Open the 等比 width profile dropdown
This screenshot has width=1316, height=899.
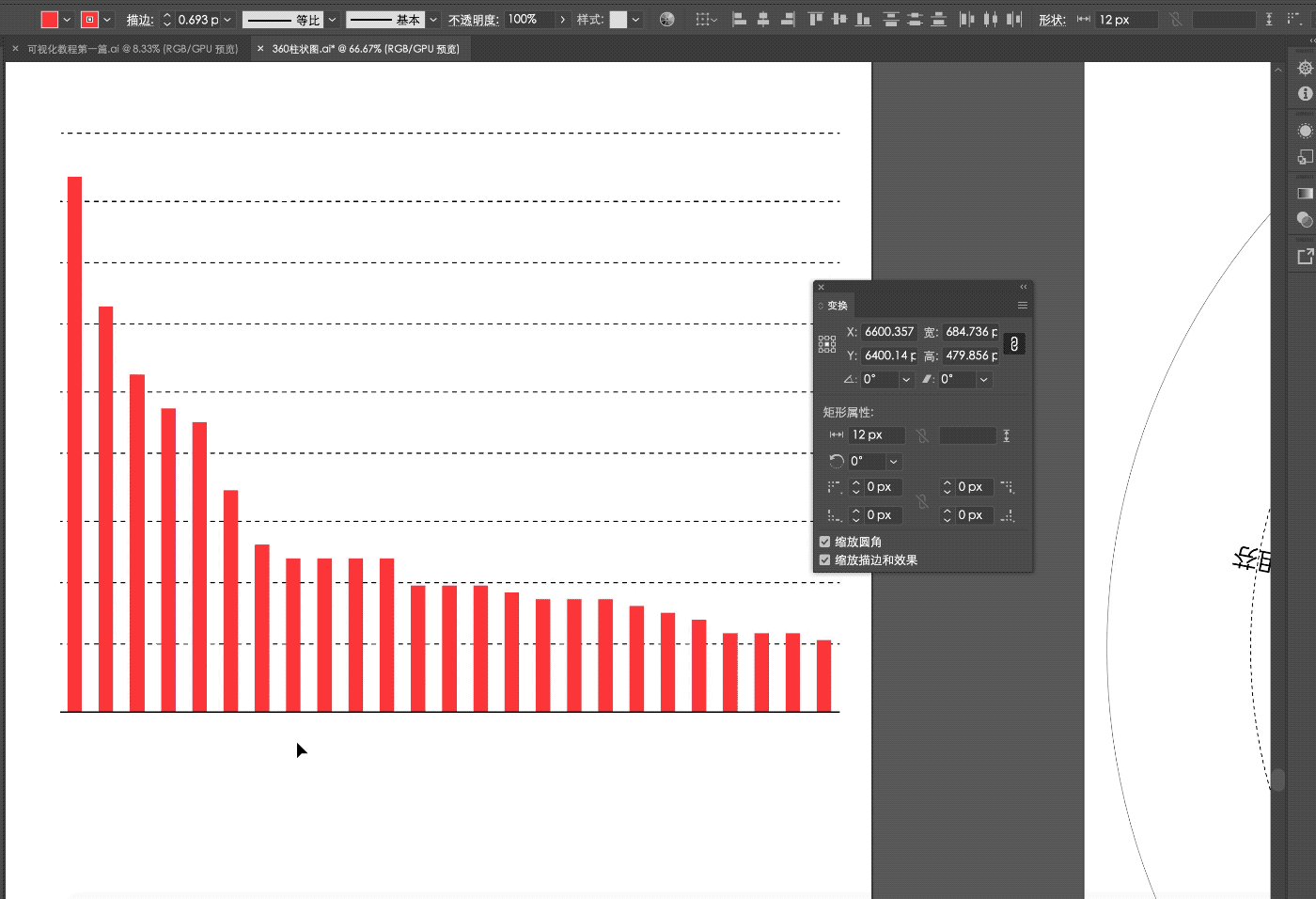pos(332,20)
